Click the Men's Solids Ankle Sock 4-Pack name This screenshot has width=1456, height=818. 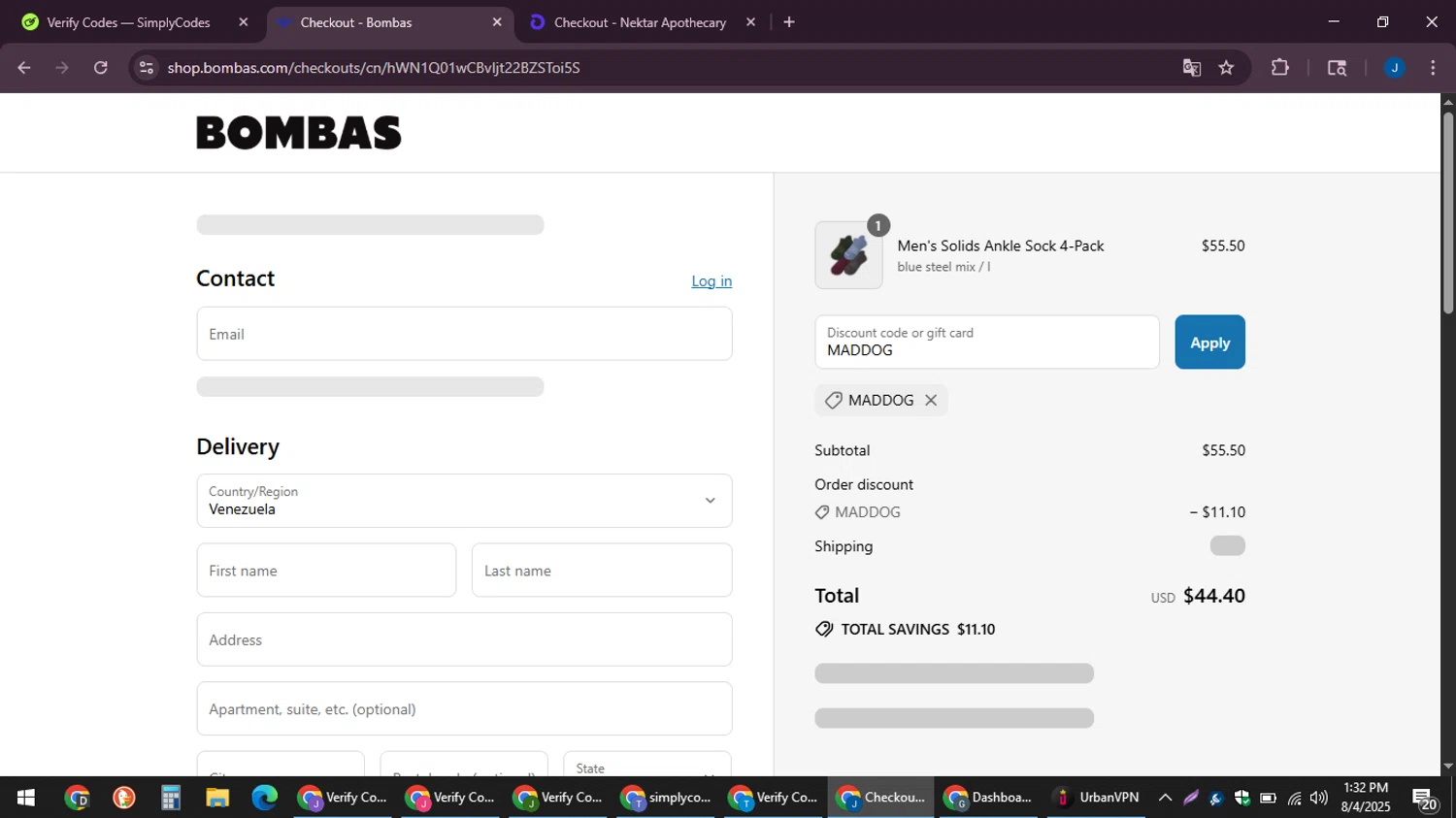[1001, 246]
